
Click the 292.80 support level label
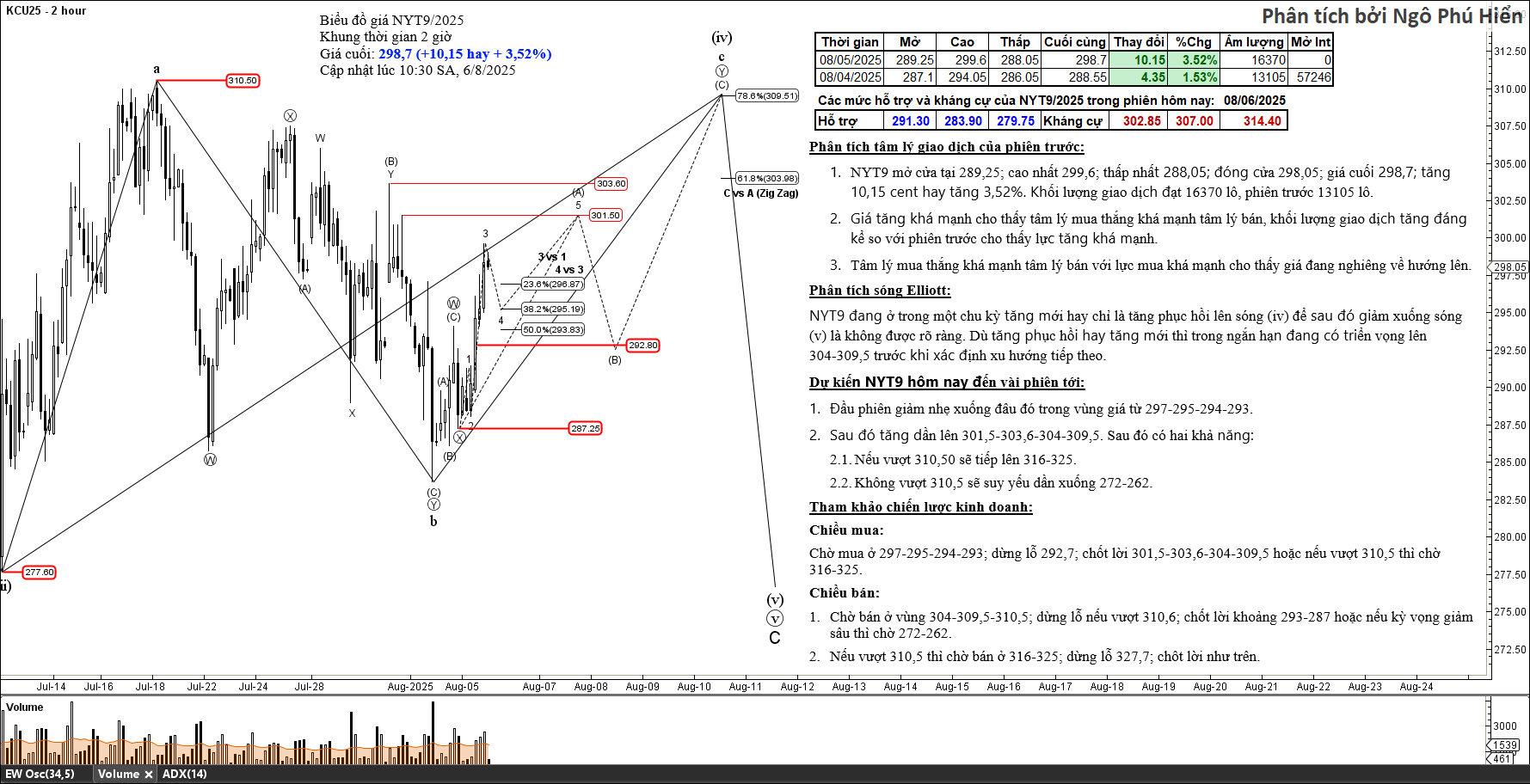point(642,346)
